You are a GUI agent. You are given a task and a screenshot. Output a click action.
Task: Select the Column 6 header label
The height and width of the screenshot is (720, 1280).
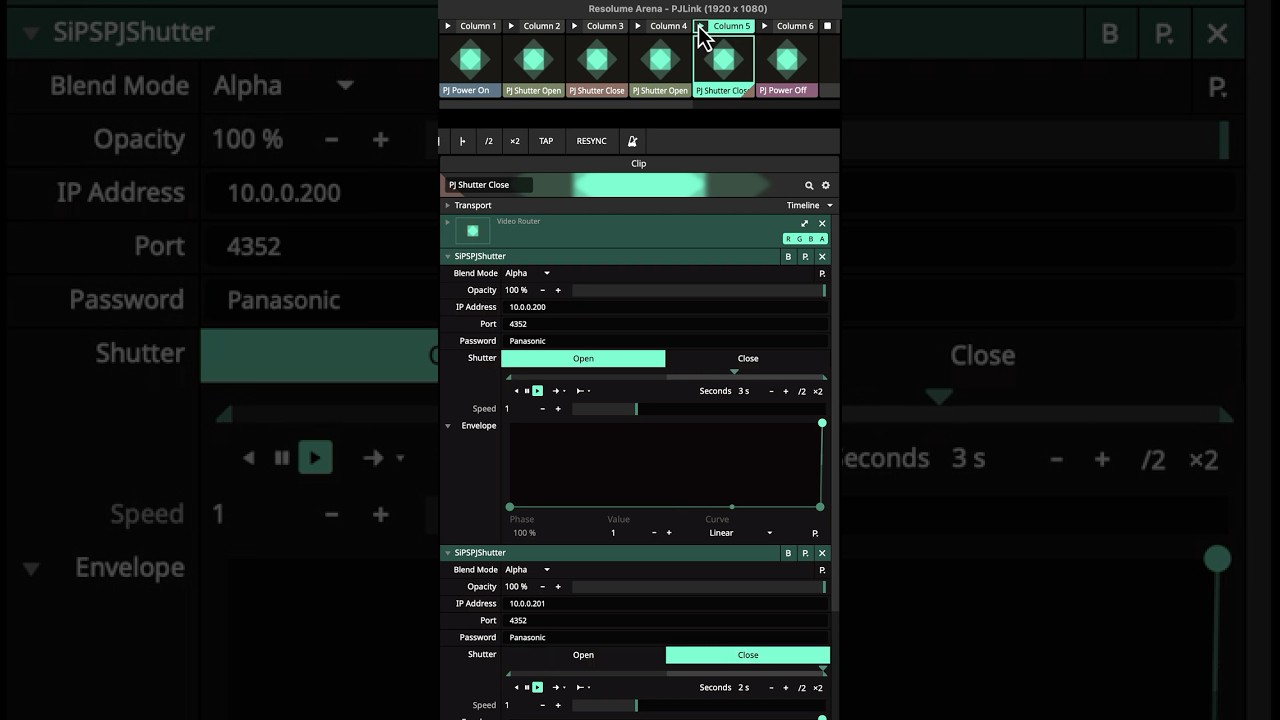[x=795, y=26]
